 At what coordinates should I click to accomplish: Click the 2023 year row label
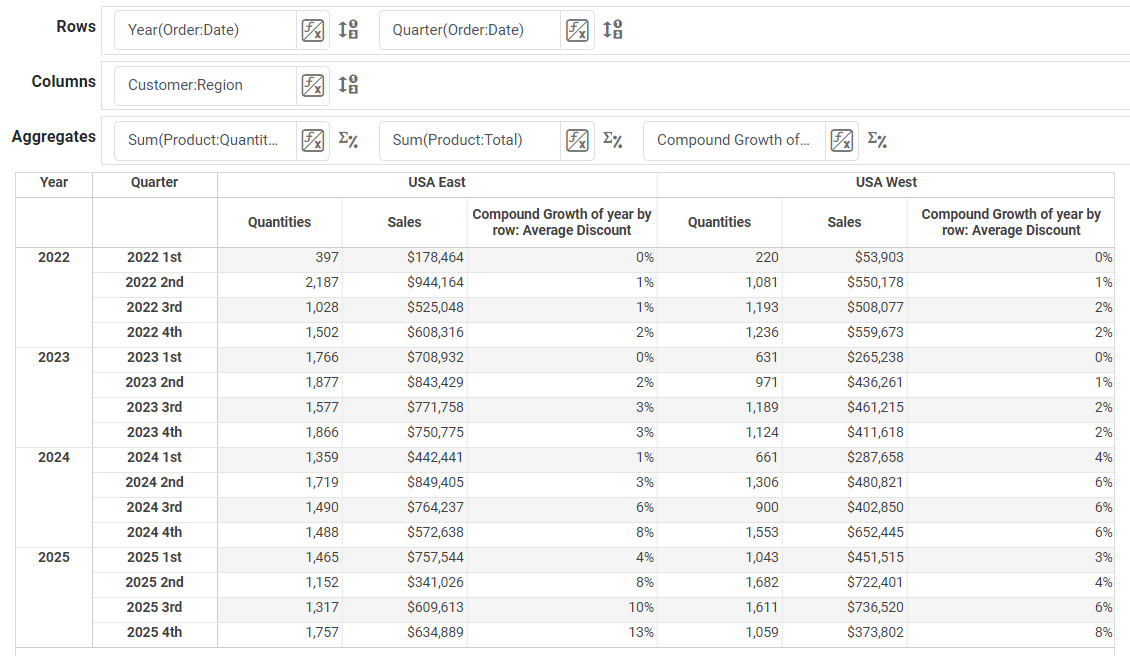tap(54, 357)
